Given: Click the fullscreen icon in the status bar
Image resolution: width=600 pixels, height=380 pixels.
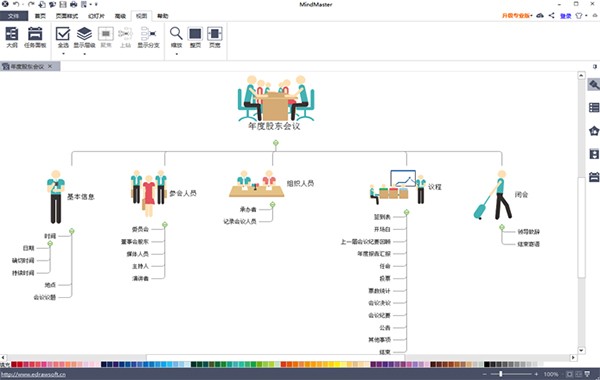Looking at the screenshot, I should pyautogui.click(x=578, y=374).
